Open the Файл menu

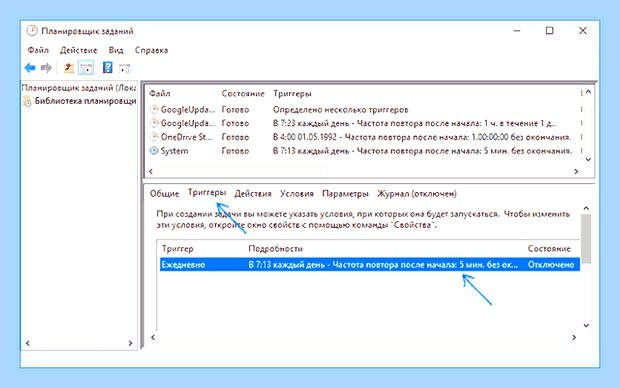click(38, 50)
